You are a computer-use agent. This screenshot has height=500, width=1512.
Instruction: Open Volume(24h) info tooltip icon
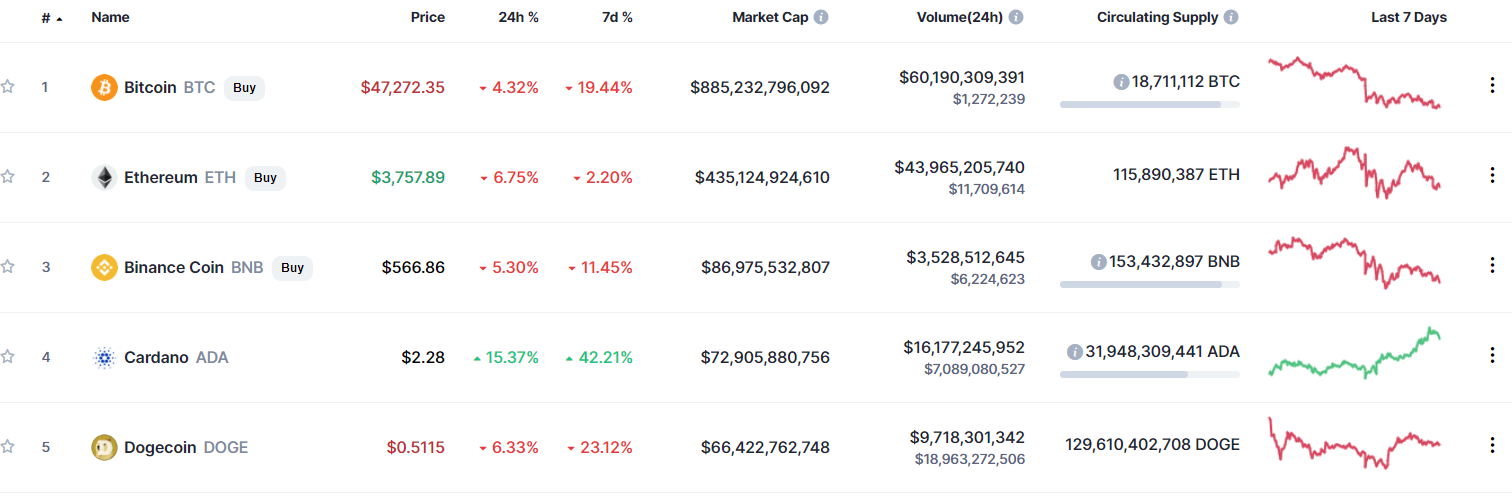1016,17
